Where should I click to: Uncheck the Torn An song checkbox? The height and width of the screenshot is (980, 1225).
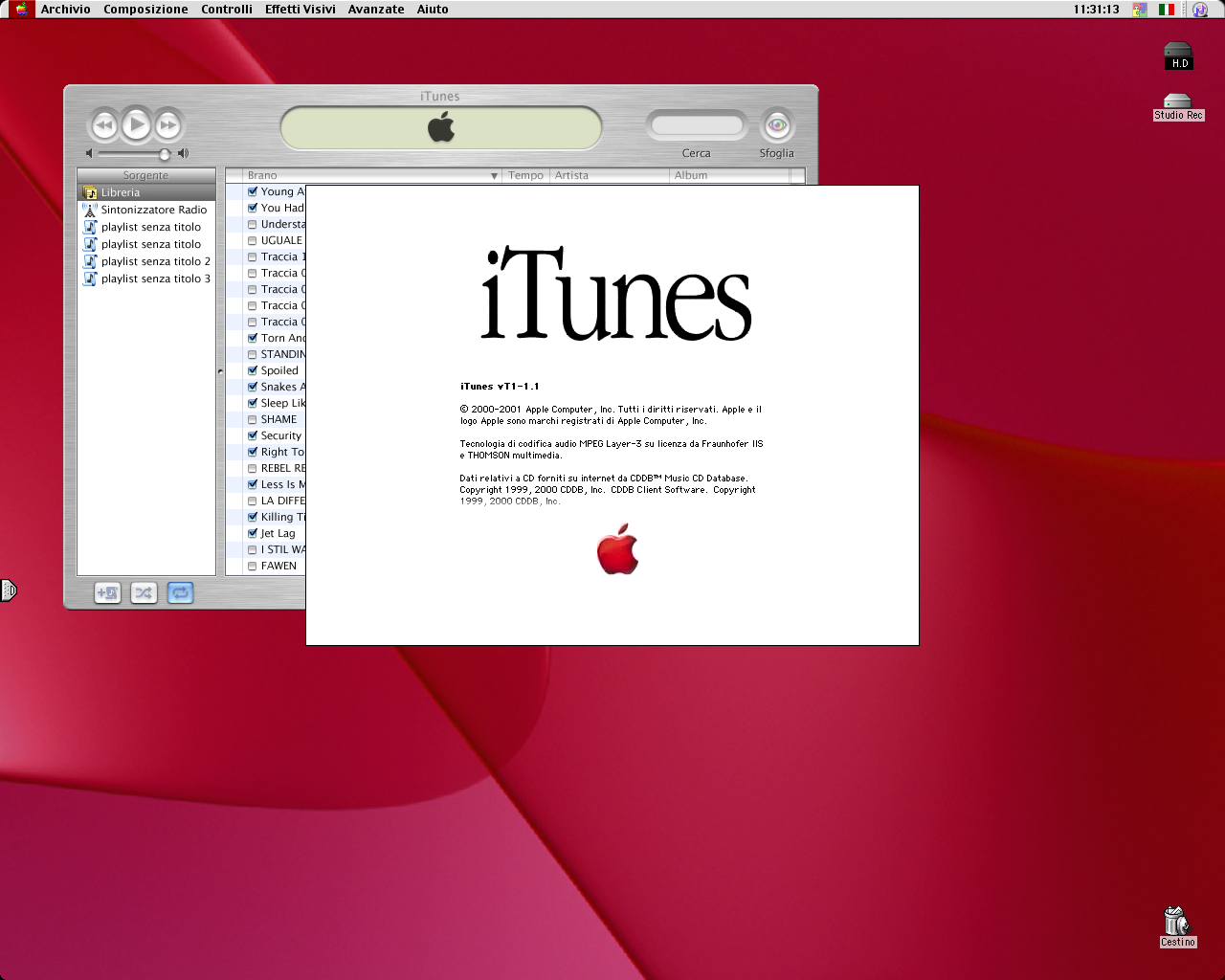[253, 338]
